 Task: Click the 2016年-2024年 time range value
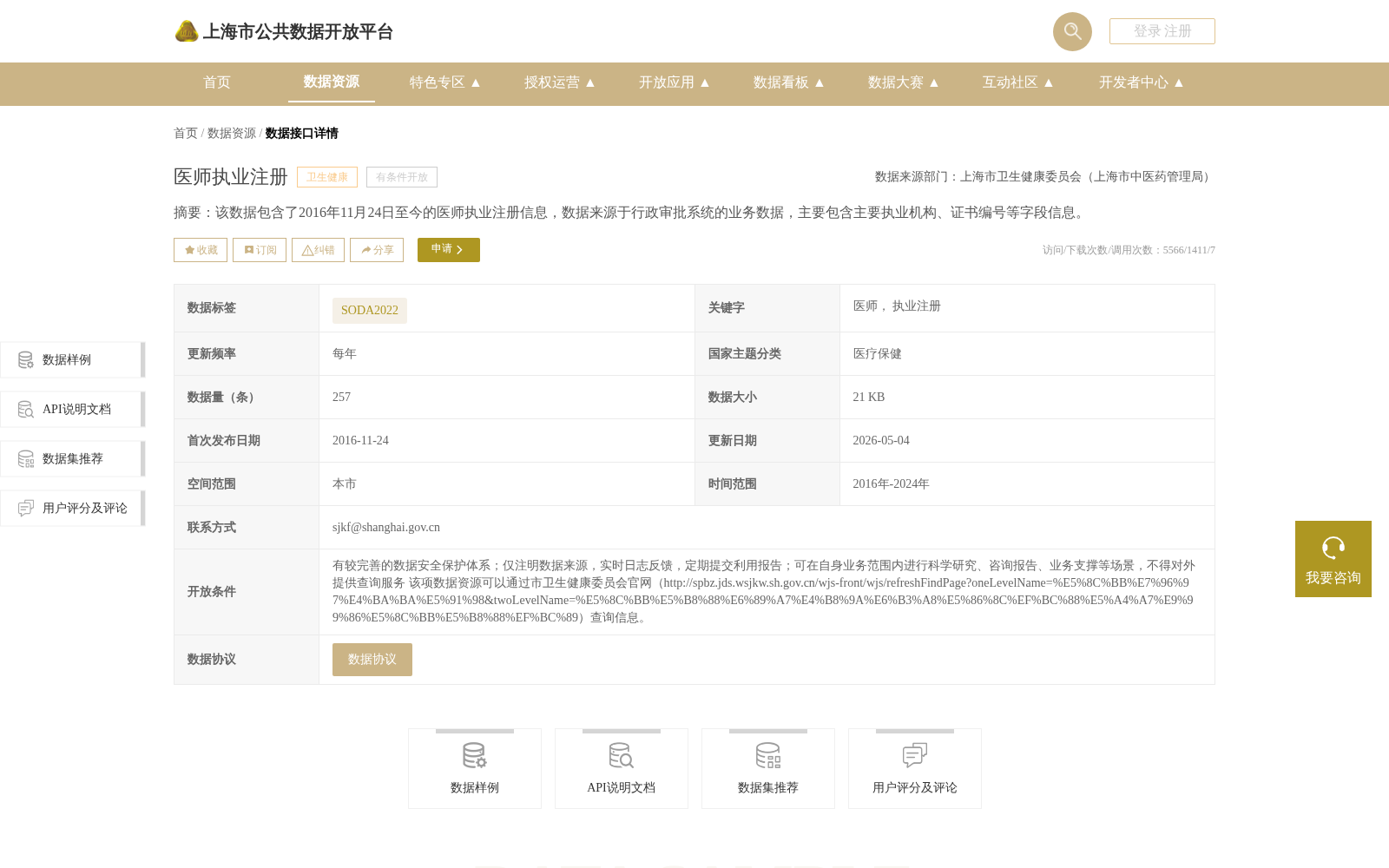(x=891, y=483)
